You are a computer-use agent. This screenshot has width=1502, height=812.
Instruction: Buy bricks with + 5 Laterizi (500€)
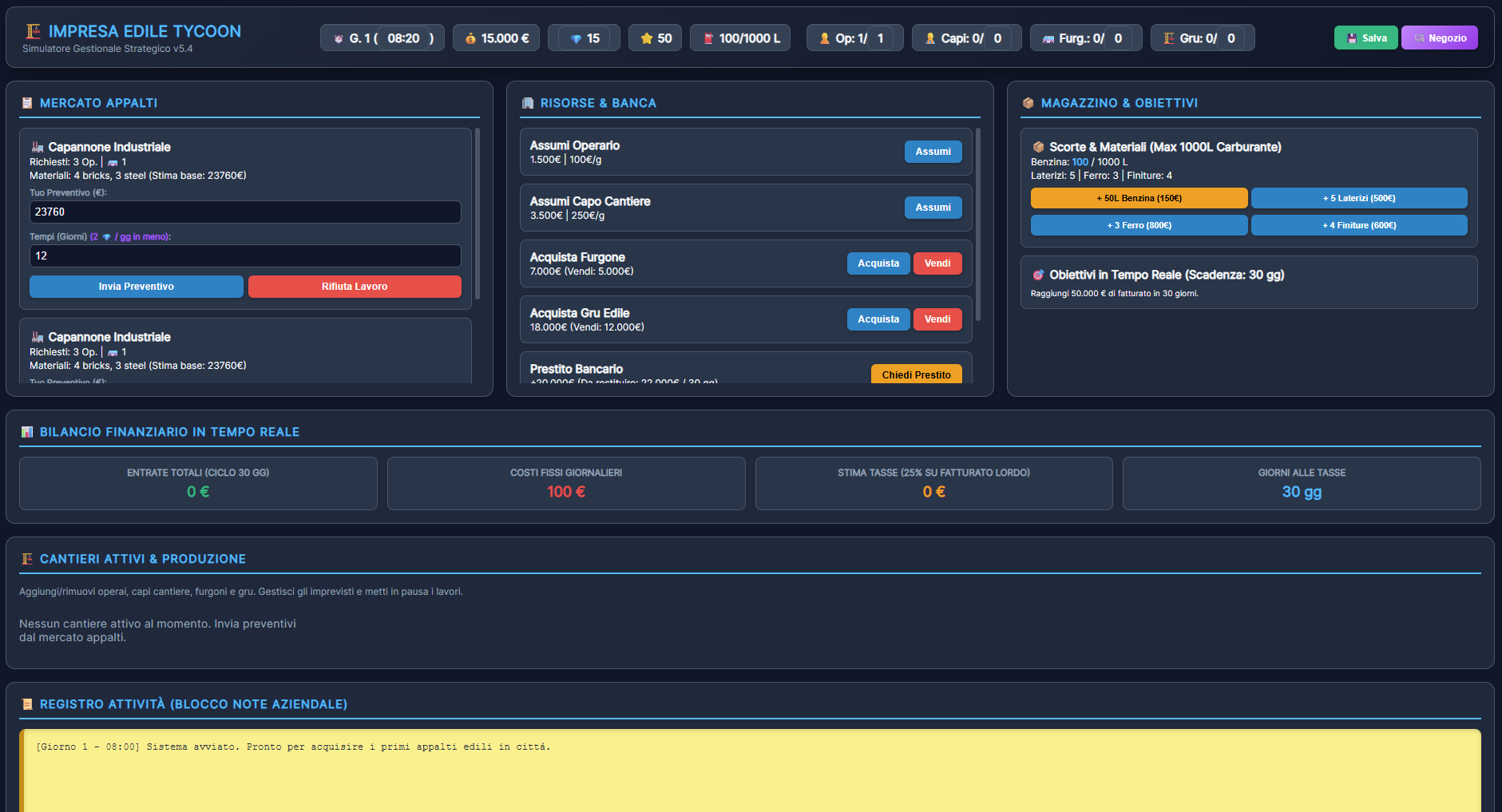tap(1359, 198)
